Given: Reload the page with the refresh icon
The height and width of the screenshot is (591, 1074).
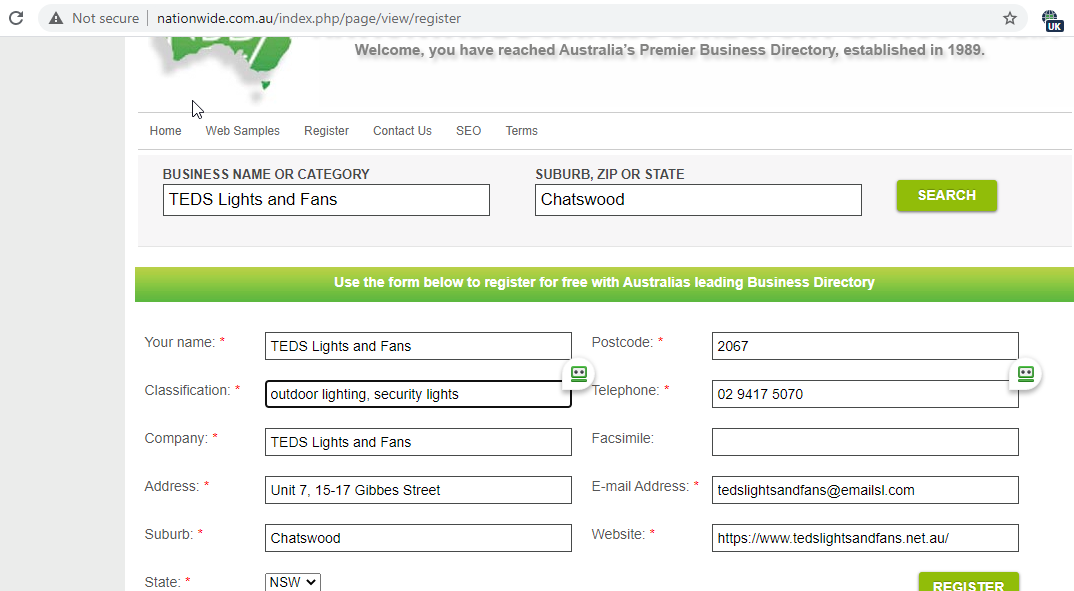Looking at the screenshot, I should click(16, 18).
